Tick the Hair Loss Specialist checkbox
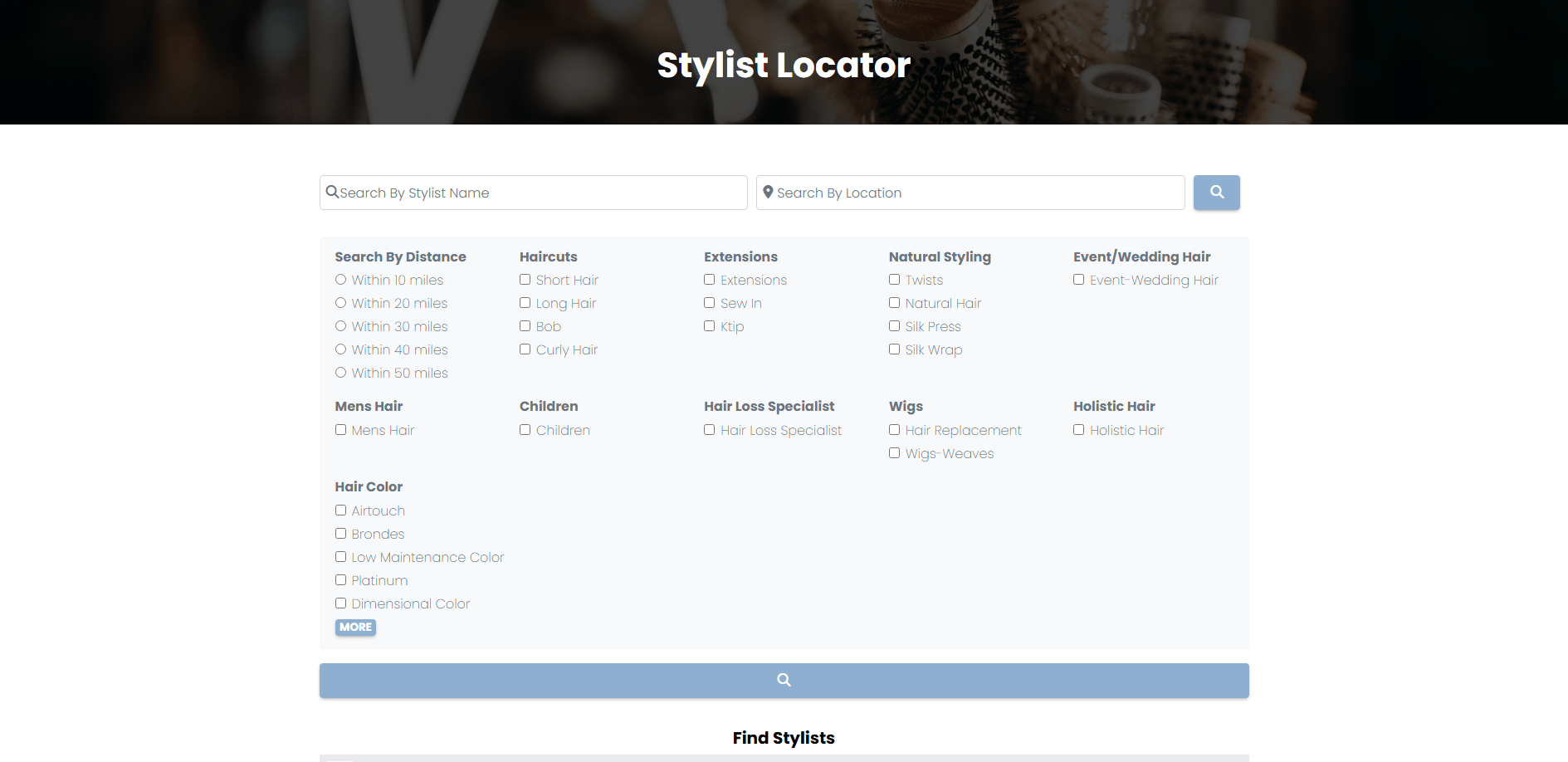 (709, 430)
